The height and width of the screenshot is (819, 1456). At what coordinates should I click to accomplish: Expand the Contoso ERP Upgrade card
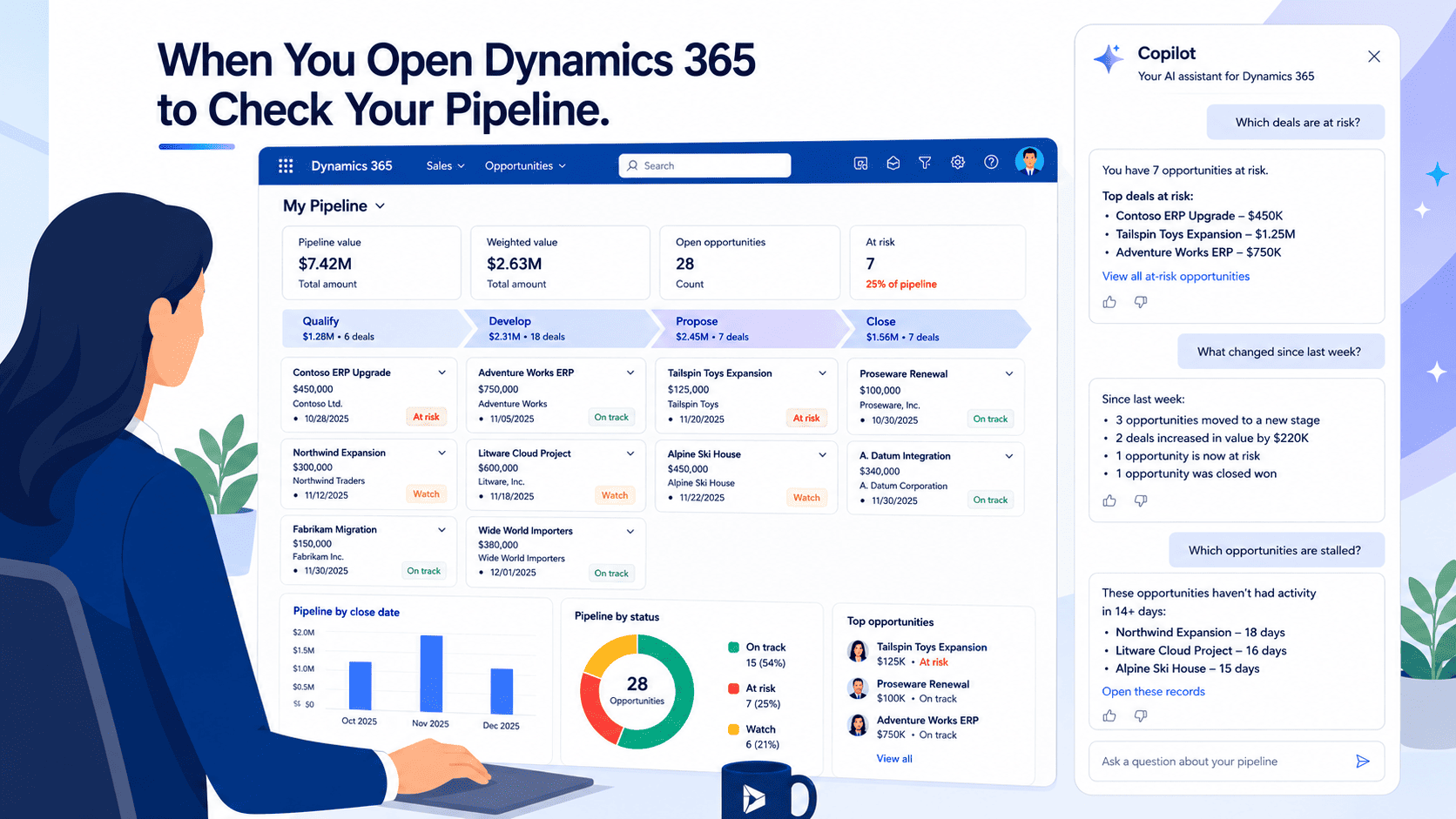point(442,373)
